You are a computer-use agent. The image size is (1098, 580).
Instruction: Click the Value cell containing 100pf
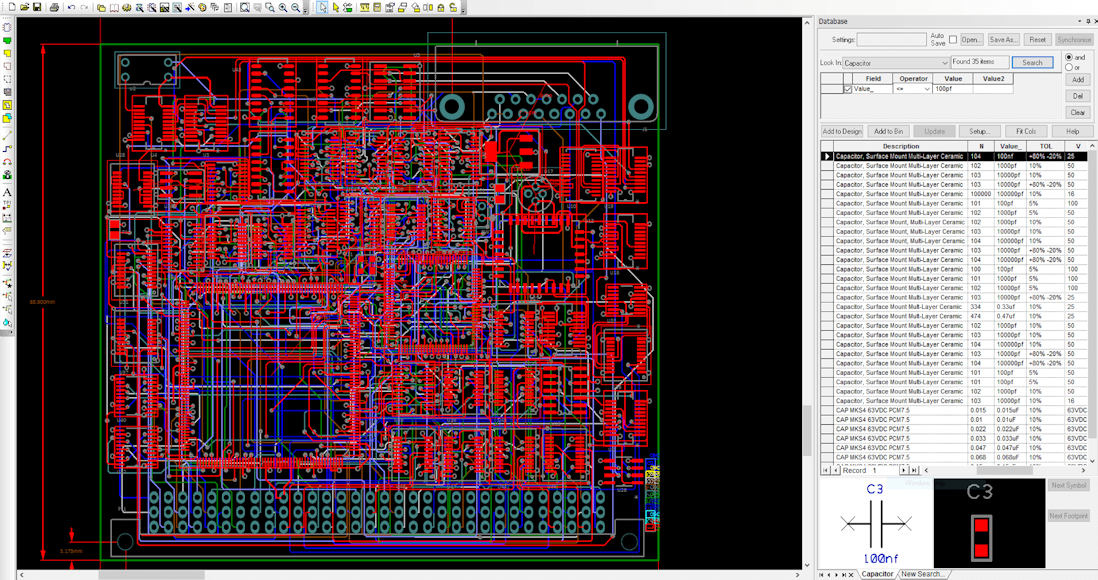pyautogui.click(x=953, y=89)
